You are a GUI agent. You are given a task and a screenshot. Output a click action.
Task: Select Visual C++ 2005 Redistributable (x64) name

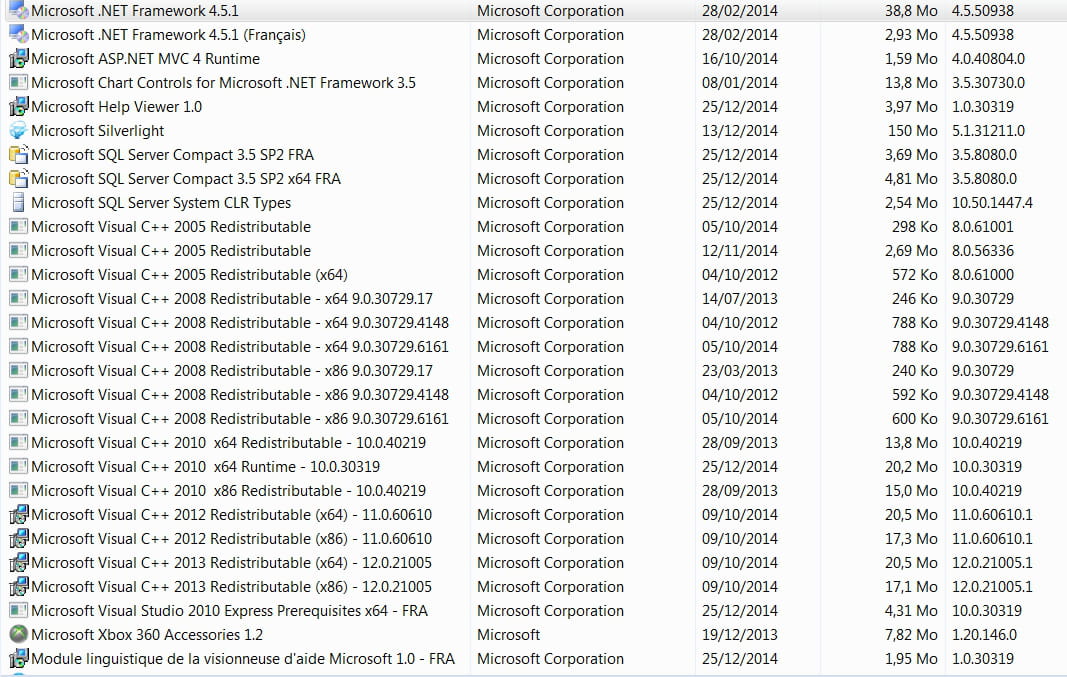(x=189, y=275)
